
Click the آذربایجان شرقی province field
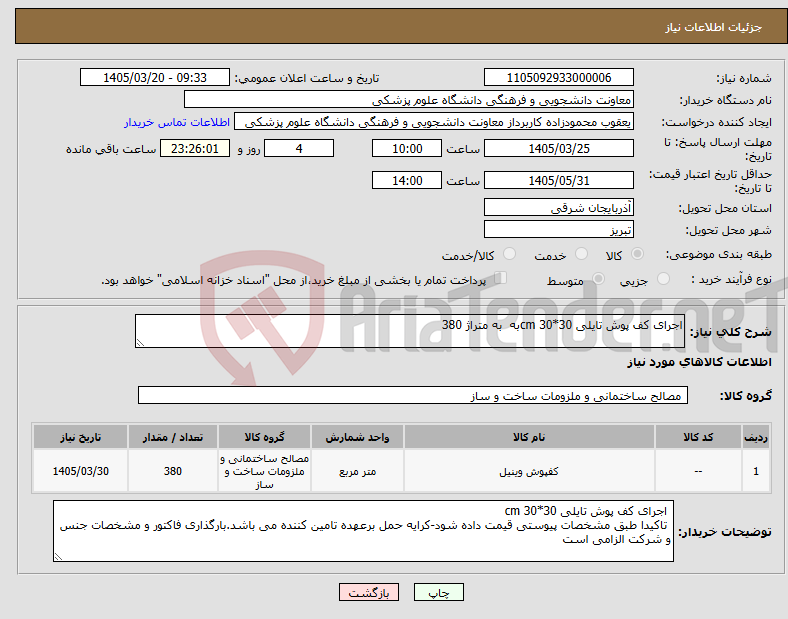click(558, 207)
